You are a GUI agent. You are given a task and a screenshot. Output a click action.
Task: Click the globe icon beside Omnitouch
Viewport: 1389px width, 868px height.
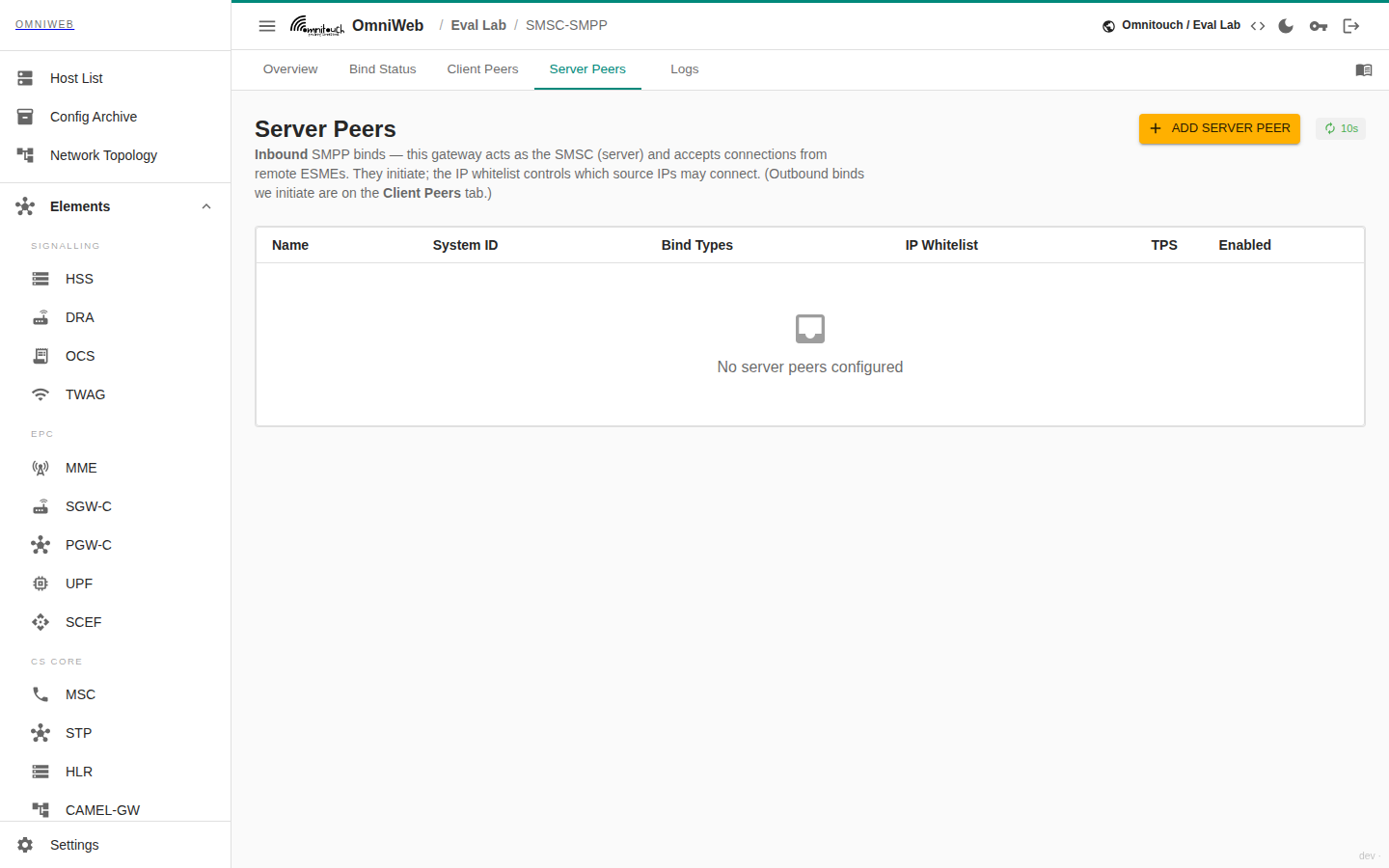[1109, 26]
